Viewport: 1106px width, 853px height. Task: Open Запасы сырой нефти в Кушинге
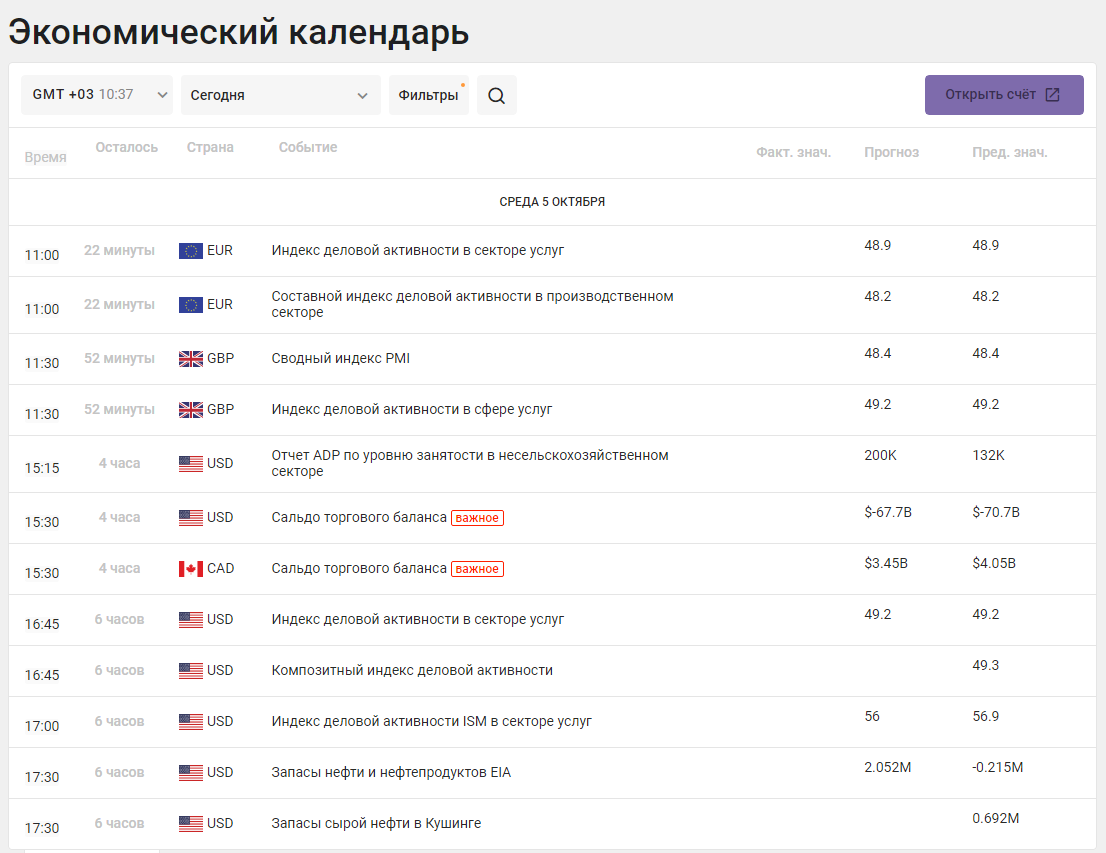pyautogui.click(x=376, y=823)
